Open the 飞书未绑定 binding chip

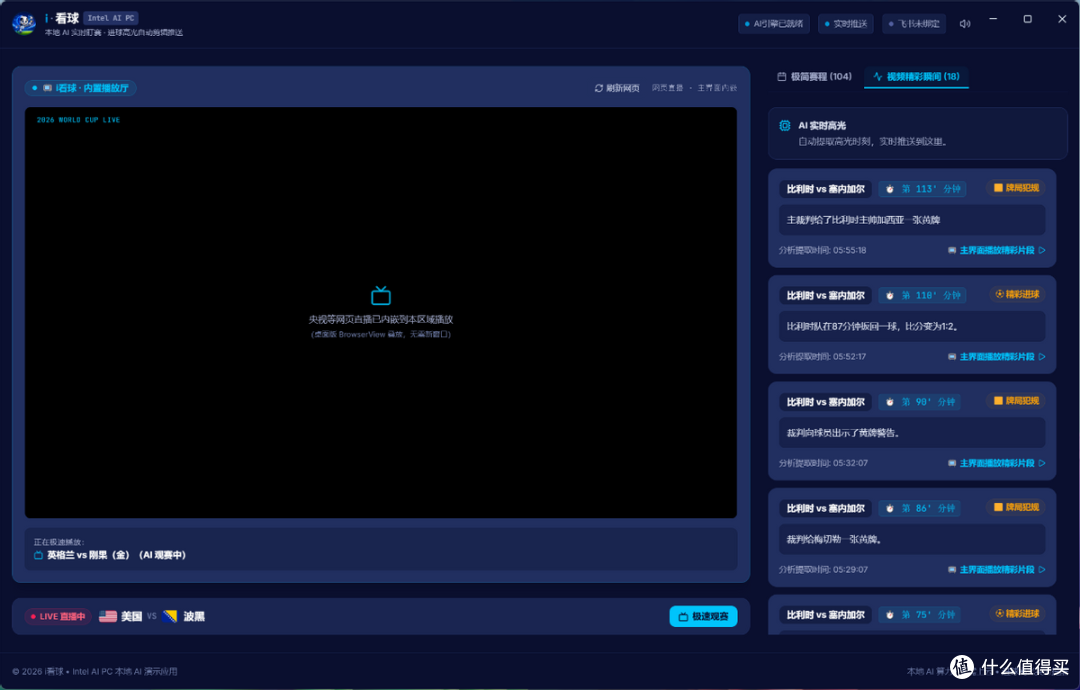[x=914, y=23]
